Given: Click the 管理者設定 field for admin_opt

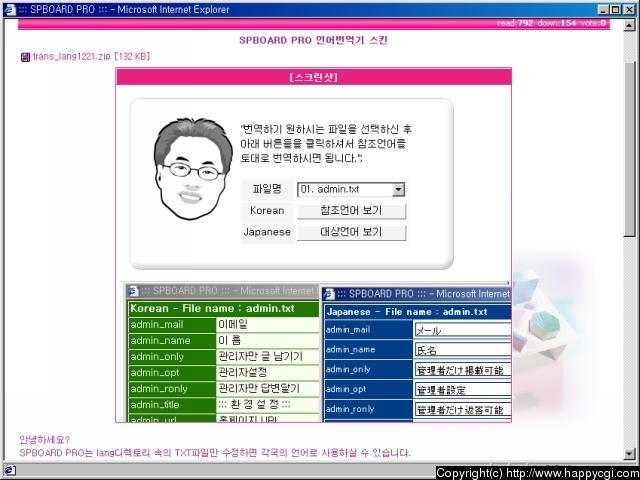Looking at the screenshot, I should (462, 390).
